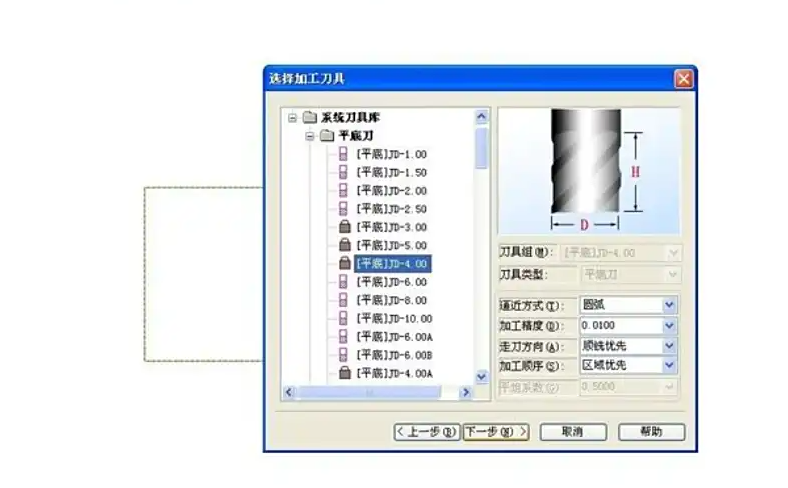Select the [平底]JD-2.50 tool entry
This screenshot has height=488, width=788.
pyautogui.click(x=391, y=209)
